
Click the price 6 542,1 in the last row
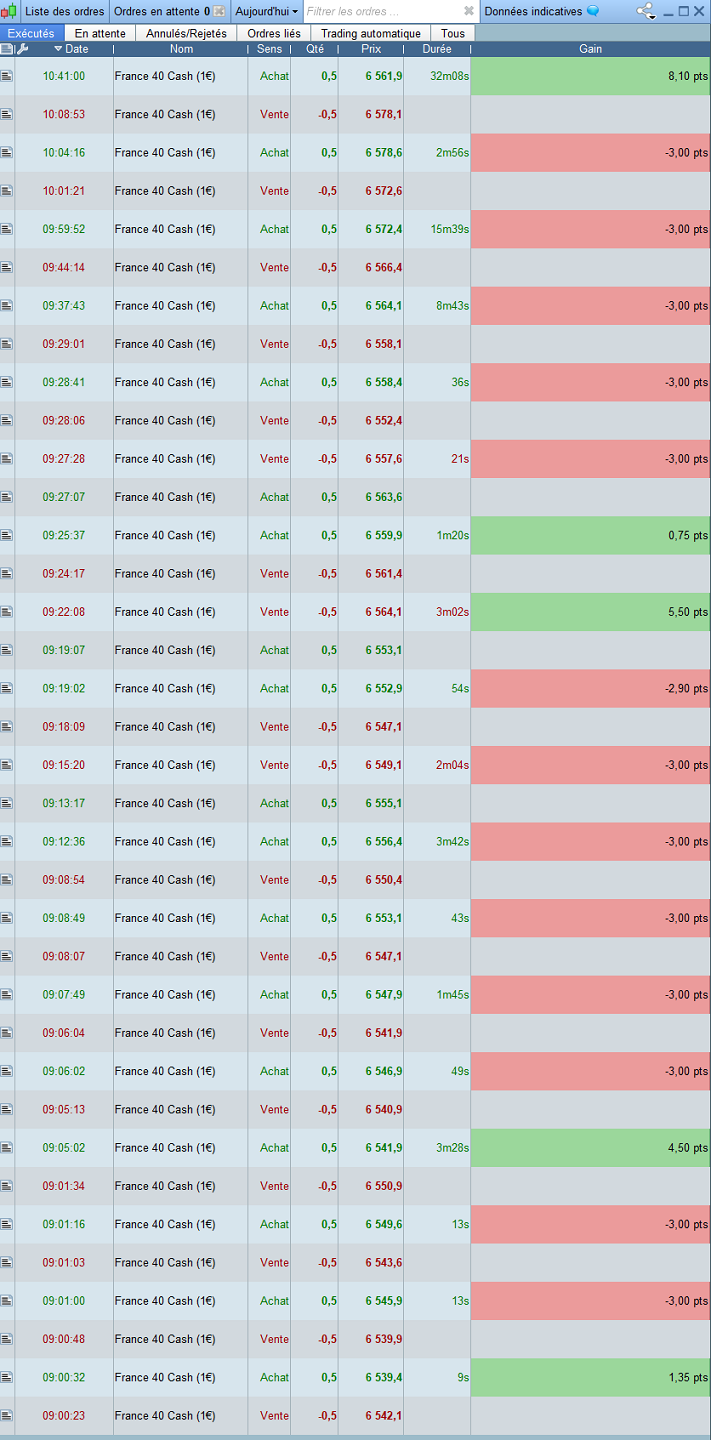384,1415
